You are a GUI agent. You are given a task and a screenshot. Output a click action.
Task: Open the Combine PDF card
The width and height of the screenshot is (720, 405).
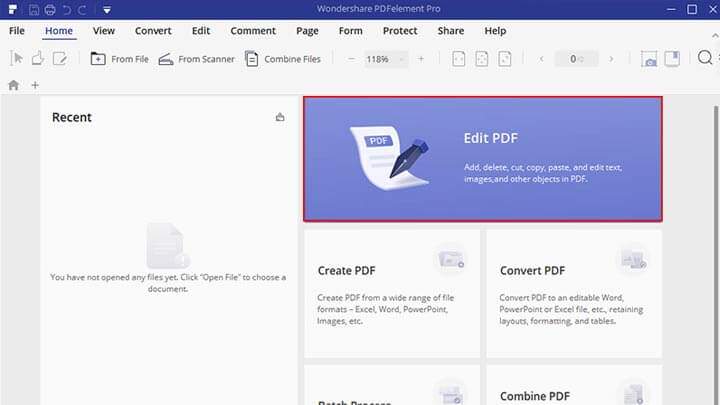(x=574, y=385)
